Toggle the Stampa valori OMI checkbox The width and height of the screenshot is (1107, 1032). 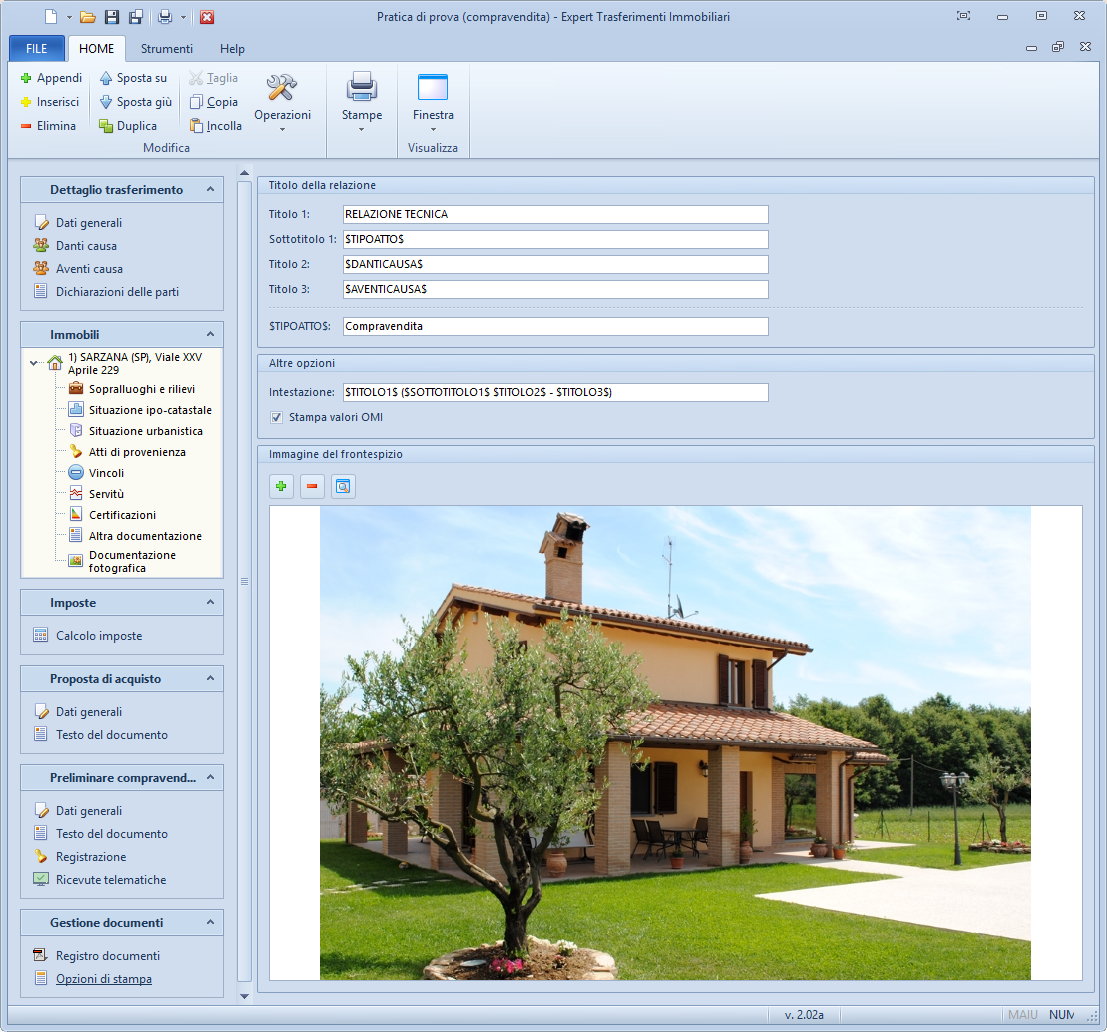[277, 417]
